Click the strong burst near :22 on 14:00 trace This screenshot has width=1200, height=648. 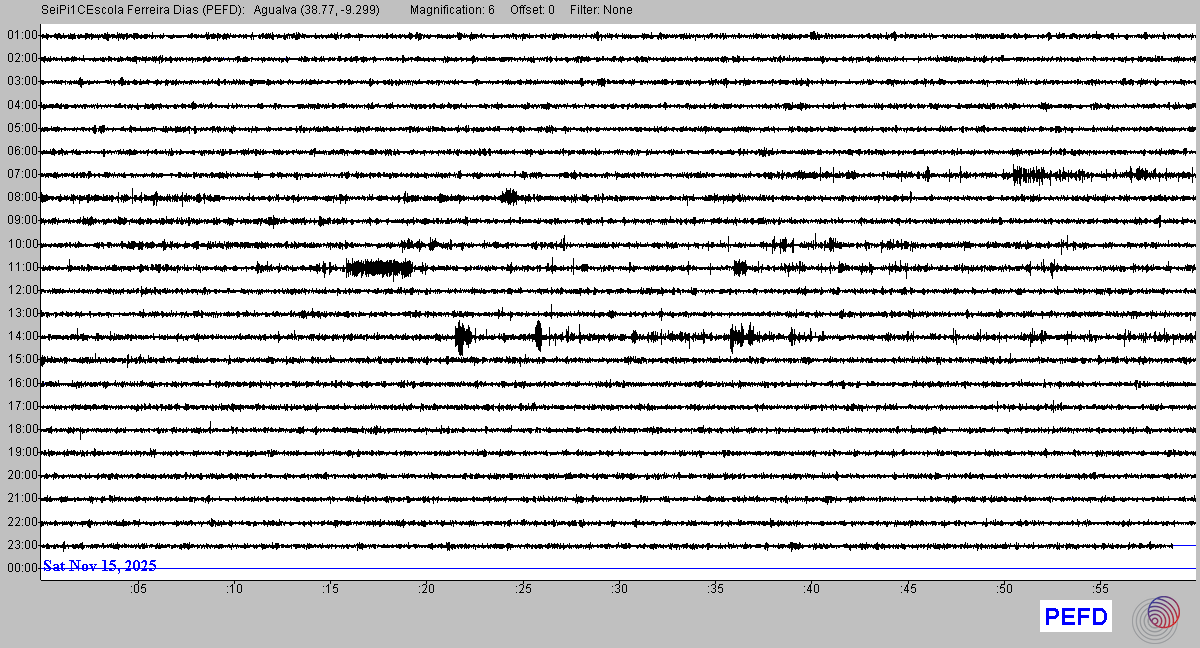pyautogui.click(x=462, y=337)
